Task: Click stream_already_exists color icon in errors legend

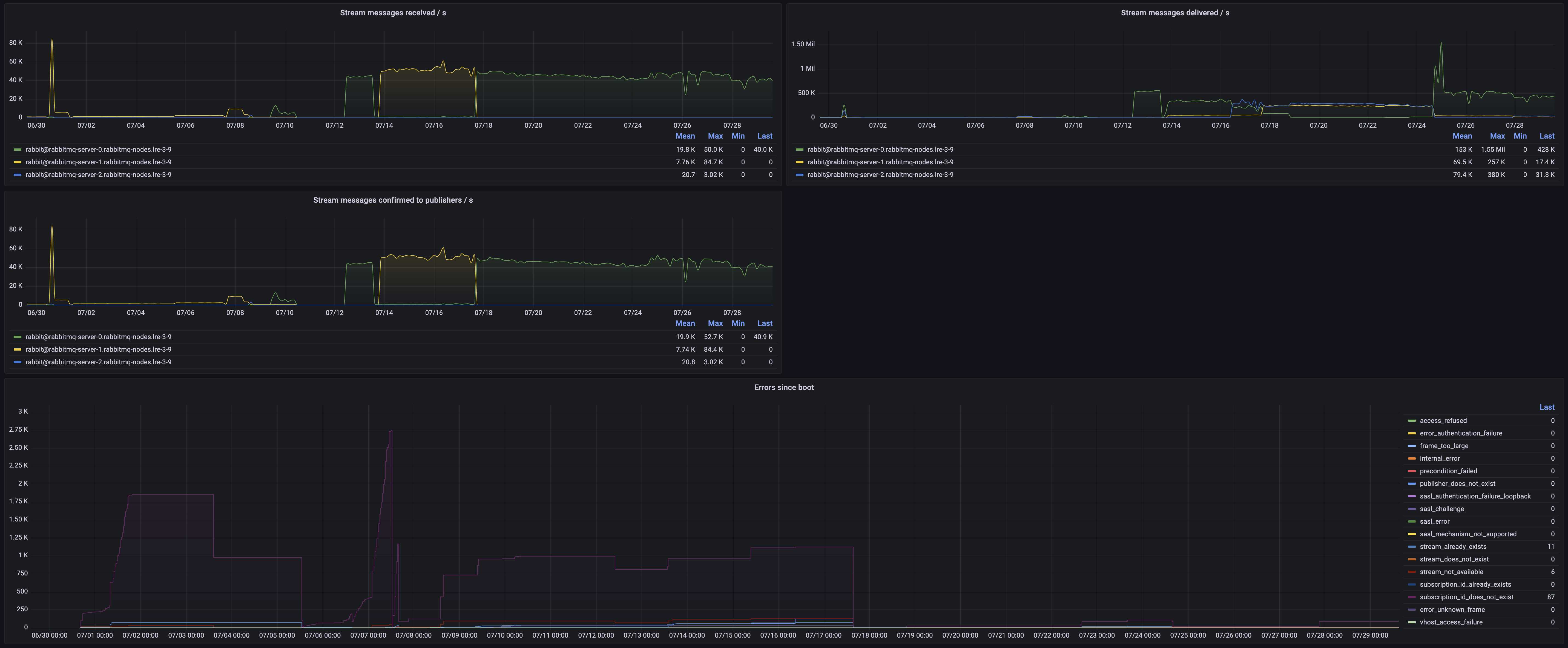Action: (x=1412, y=547)
